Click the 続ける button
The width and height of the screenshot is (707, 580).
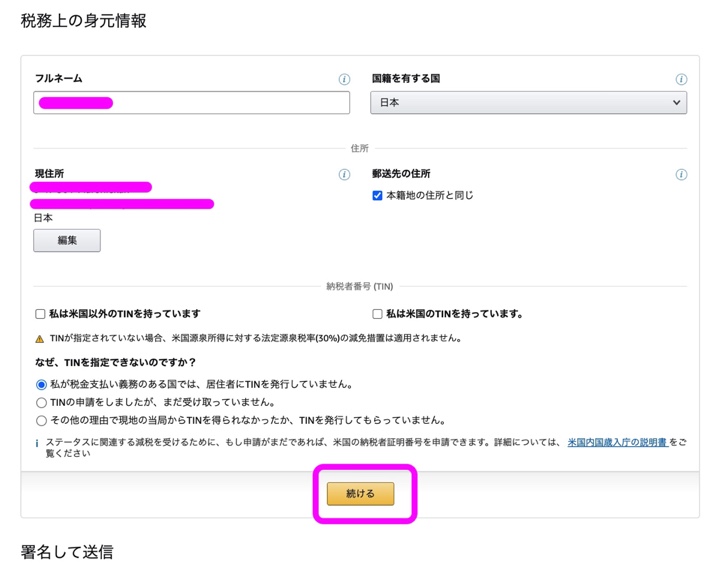(360, 494)
